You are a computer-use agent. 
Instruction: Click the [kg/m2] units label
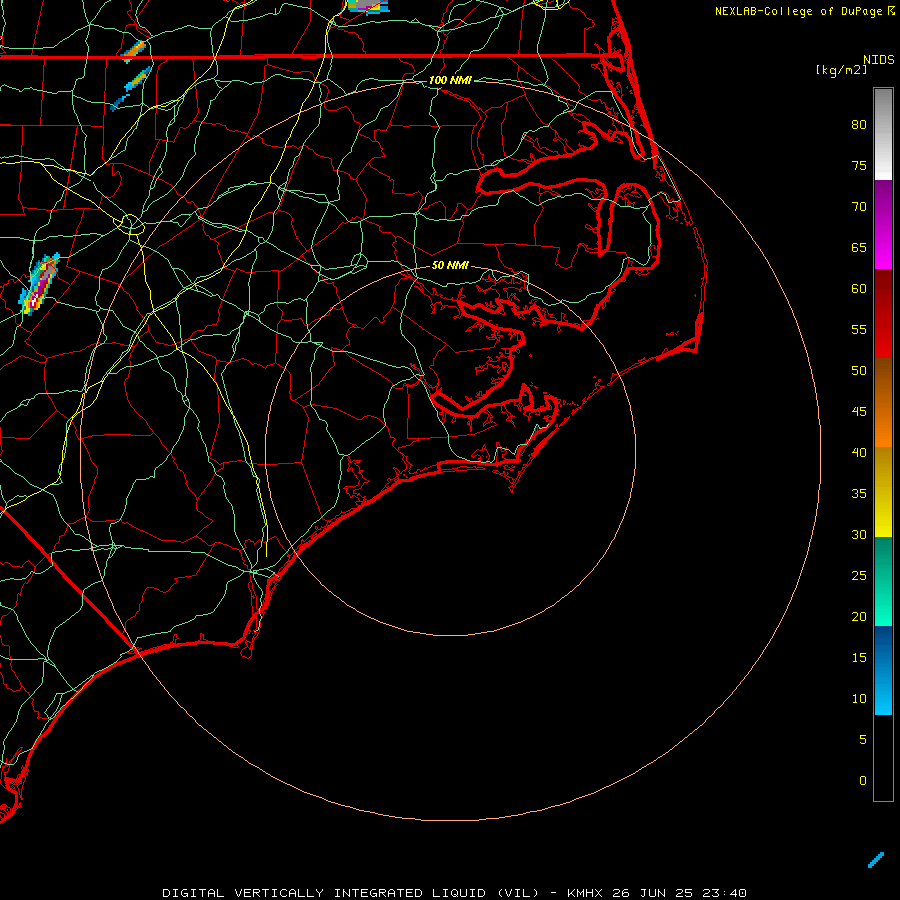tap(841, 70)
